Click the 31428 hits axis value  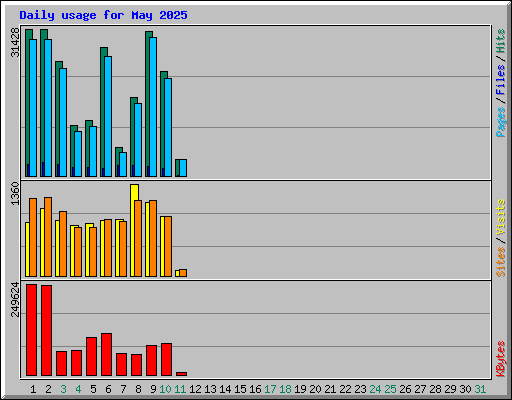pos(15,43)
